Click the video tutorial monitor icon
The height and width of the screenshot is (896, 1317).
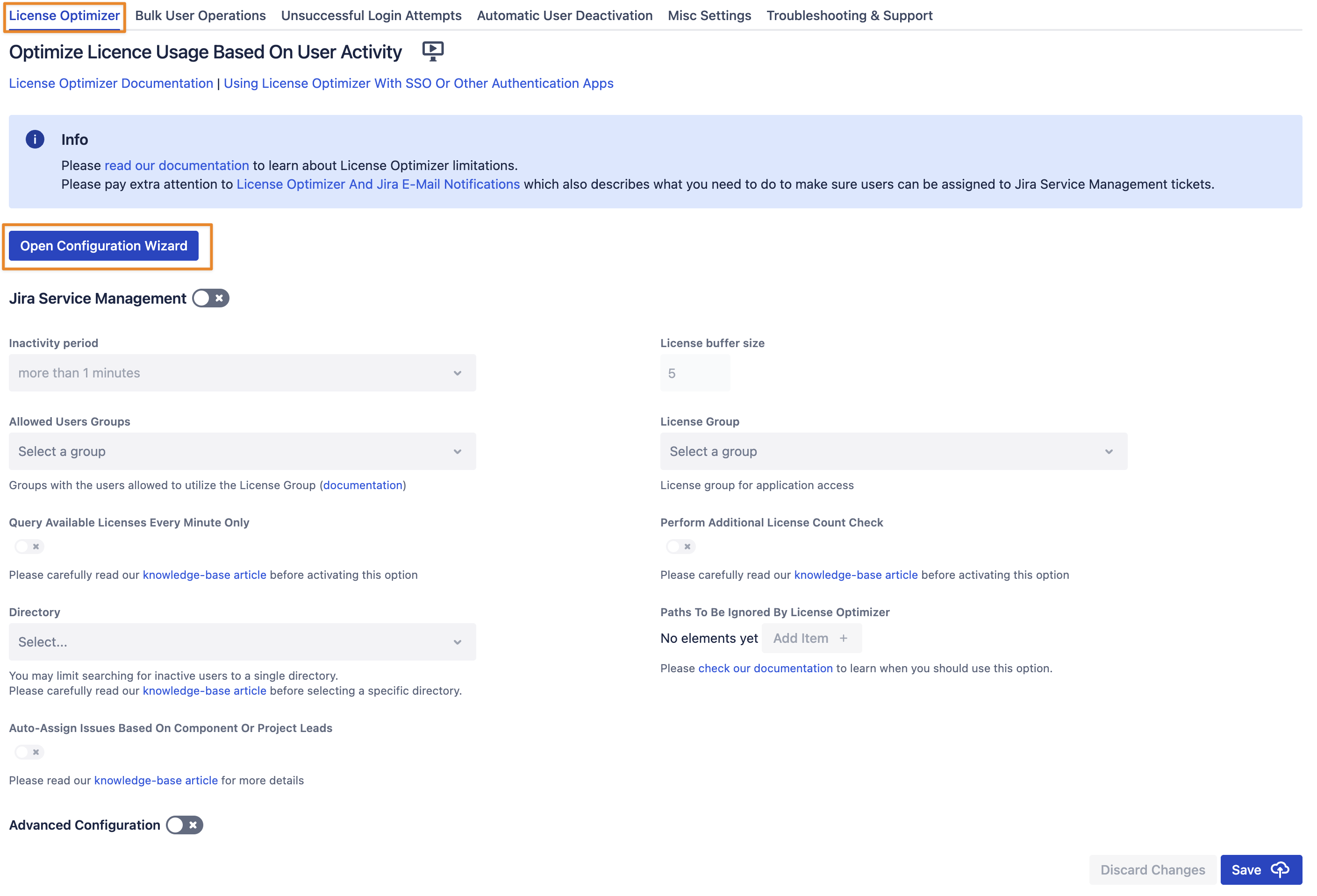click(432, 51)
